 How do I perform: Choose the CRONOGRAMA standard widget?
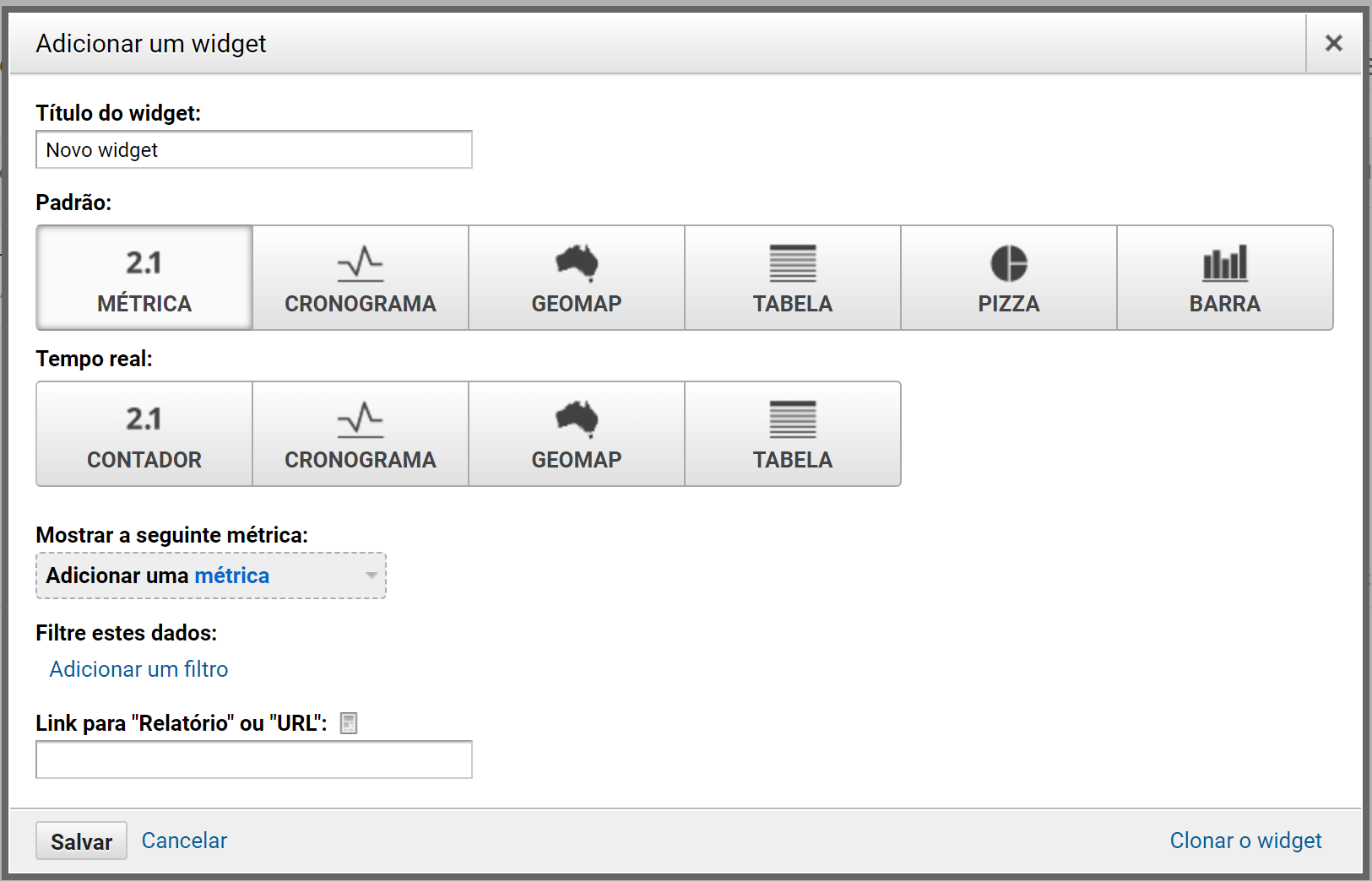coord(360,278)
